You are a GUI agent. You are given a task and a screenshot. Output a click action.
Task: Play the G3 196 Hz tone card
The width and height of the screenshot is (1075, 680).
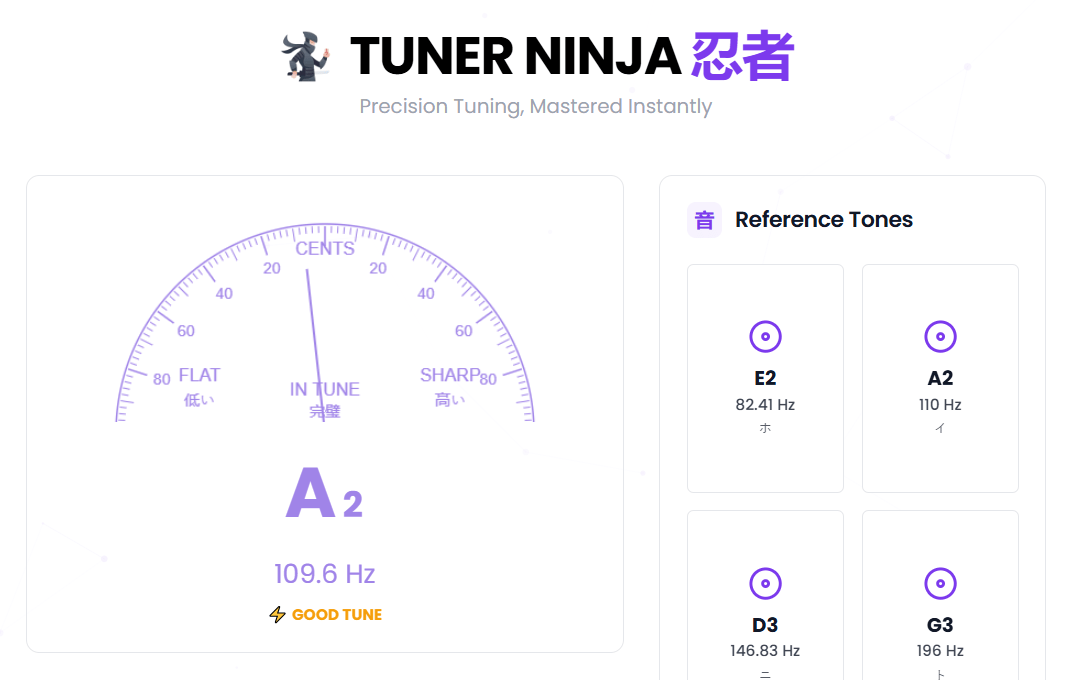pyautogui.click(x=940, y=595)
